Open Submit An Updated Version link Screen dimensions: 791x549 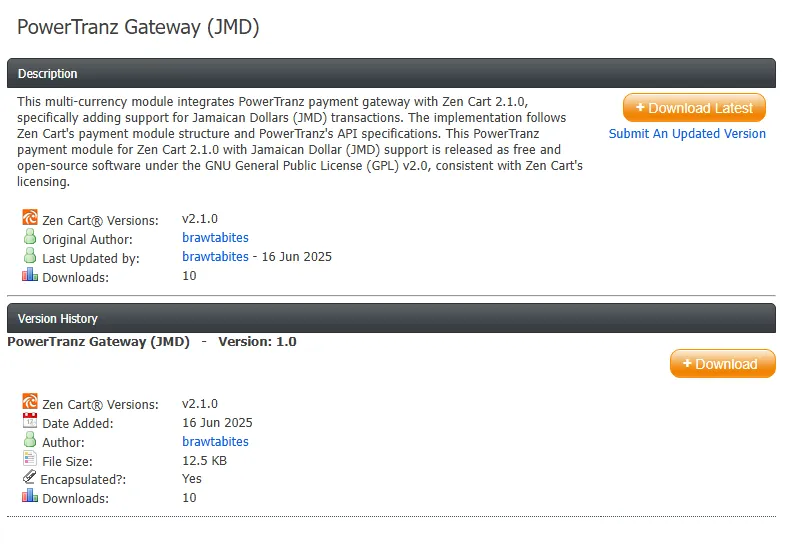[687, 134]
